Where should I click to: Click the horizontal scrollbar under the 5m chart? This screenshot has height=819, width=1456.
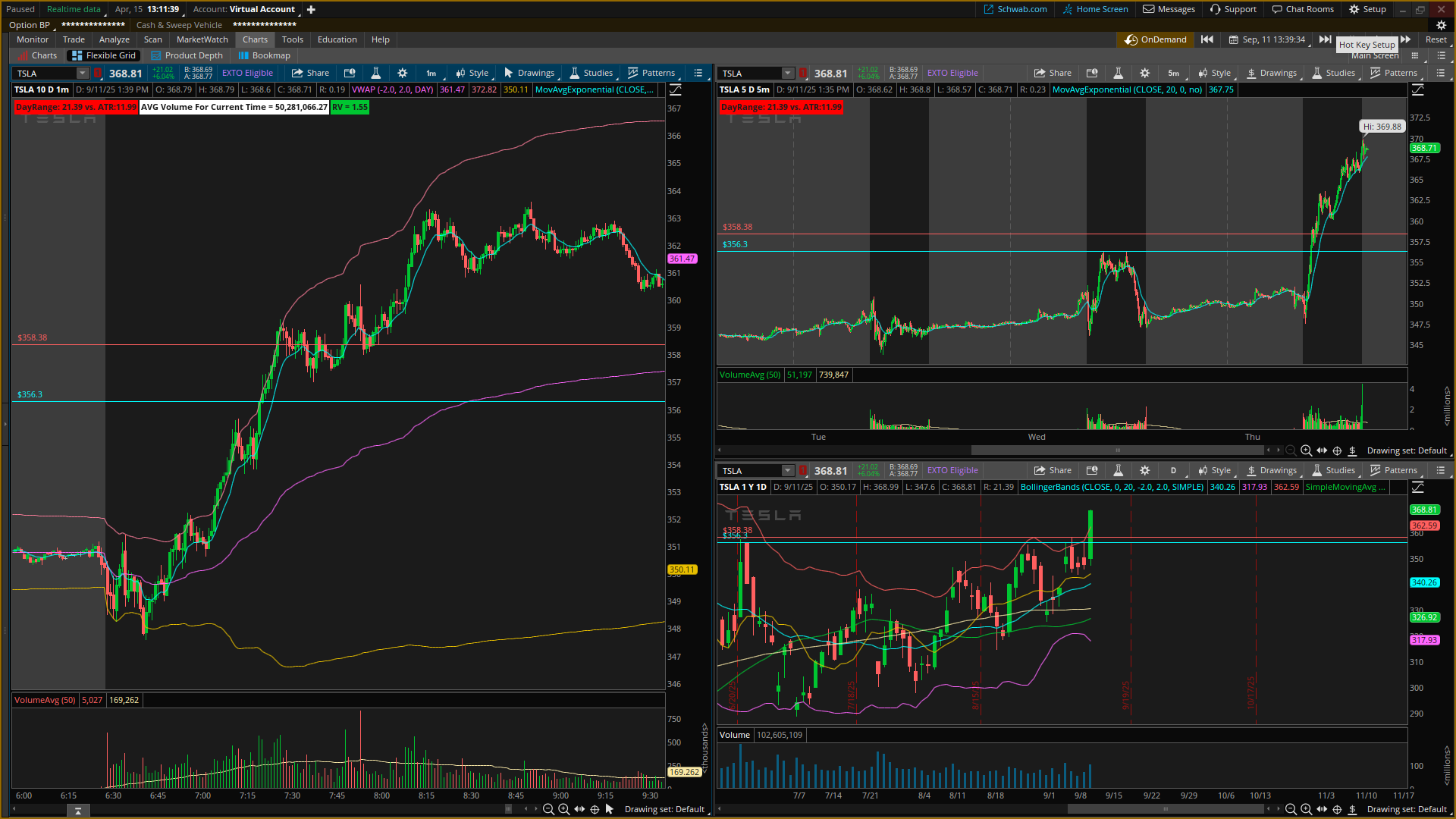1117,450
